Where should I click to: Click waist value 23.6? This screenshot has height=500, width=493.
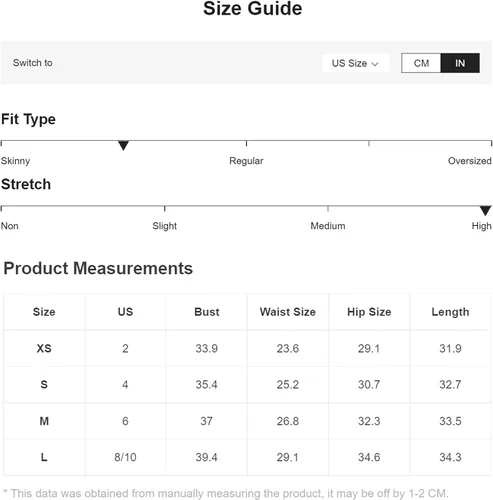click(288, 349)
